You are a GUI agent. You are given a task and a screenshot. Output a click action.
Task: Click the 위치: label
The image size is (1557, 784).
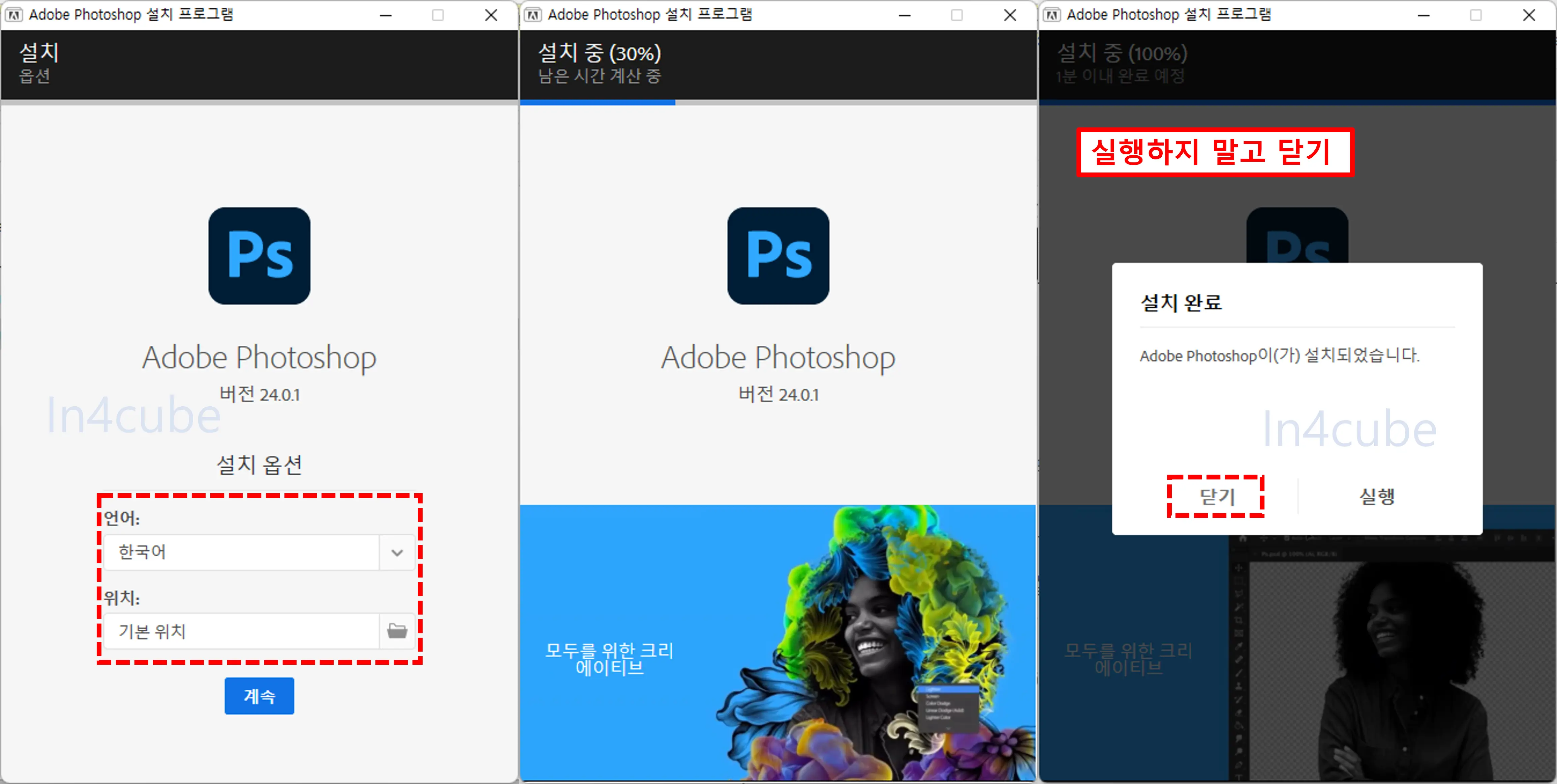(x=121, y=598)
